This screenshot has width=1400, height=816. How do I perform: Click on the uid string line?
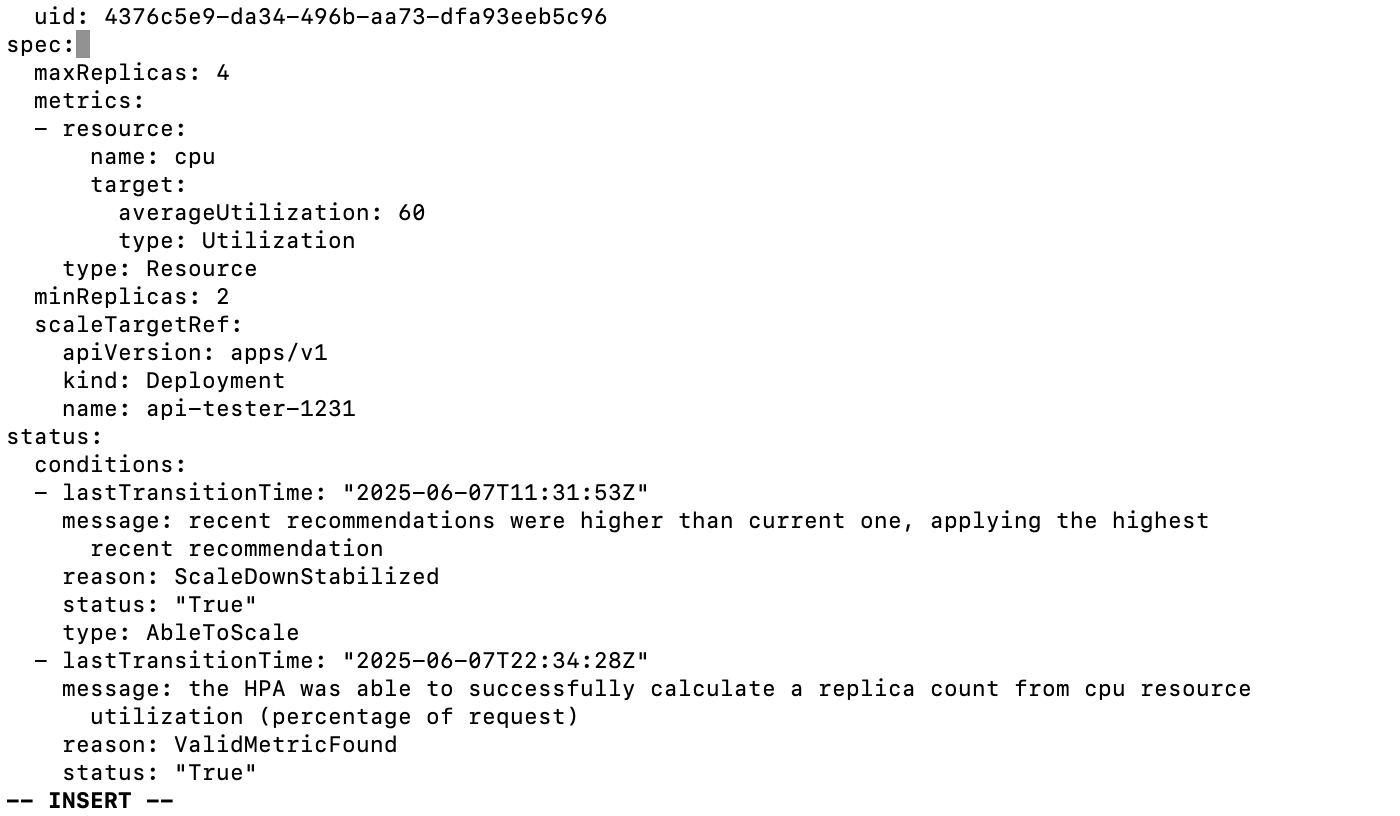coord(320,17)
